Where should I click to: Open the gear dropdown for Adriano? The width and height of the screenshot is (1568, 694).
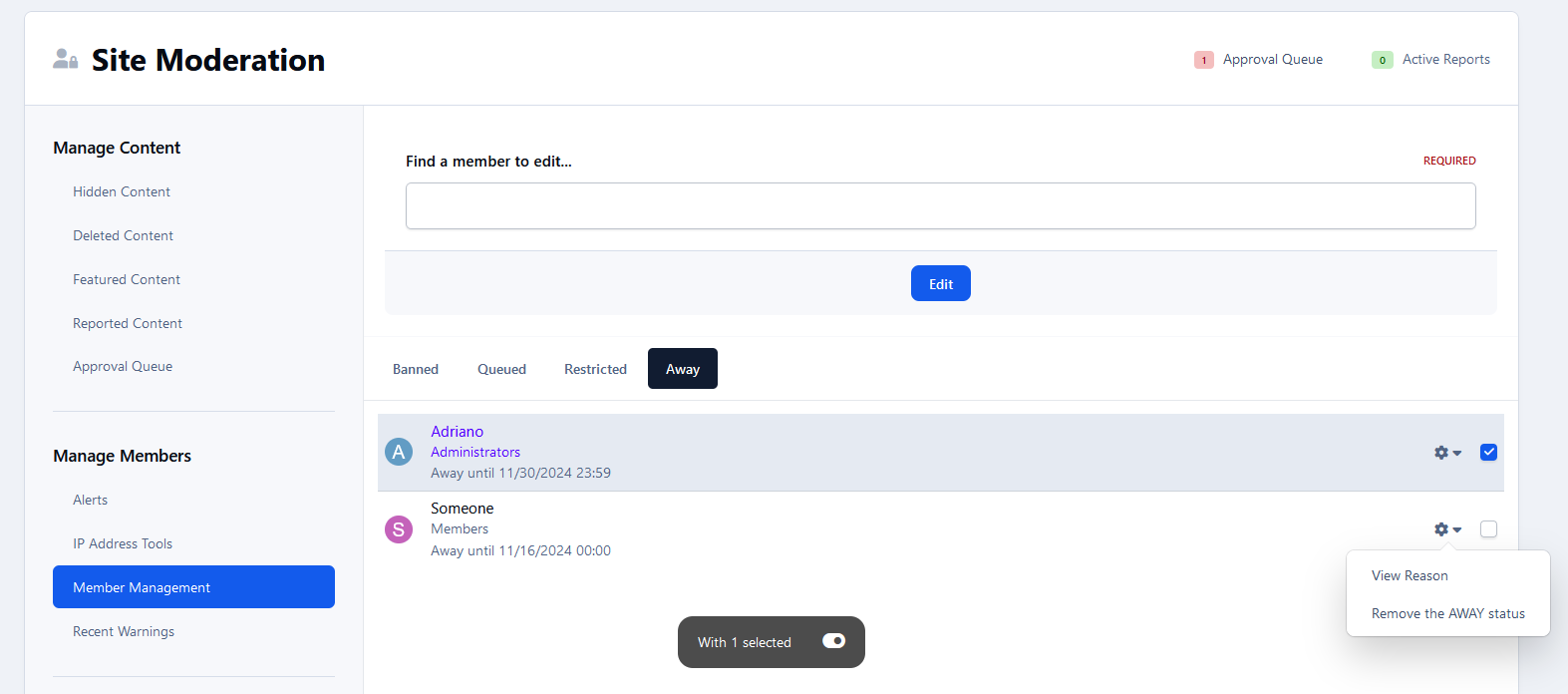pos(1447,453)
